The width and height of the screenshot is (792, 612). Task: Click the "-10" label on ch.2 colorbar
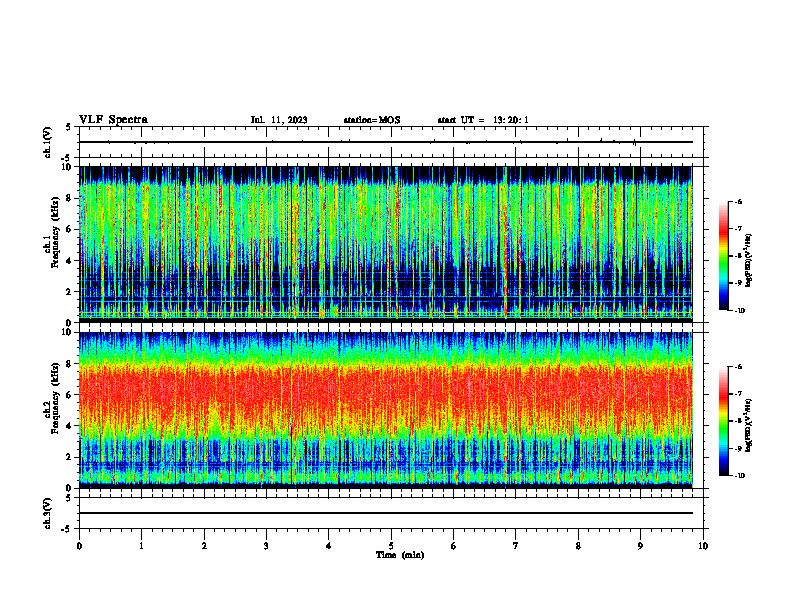(x=739, y=476)
